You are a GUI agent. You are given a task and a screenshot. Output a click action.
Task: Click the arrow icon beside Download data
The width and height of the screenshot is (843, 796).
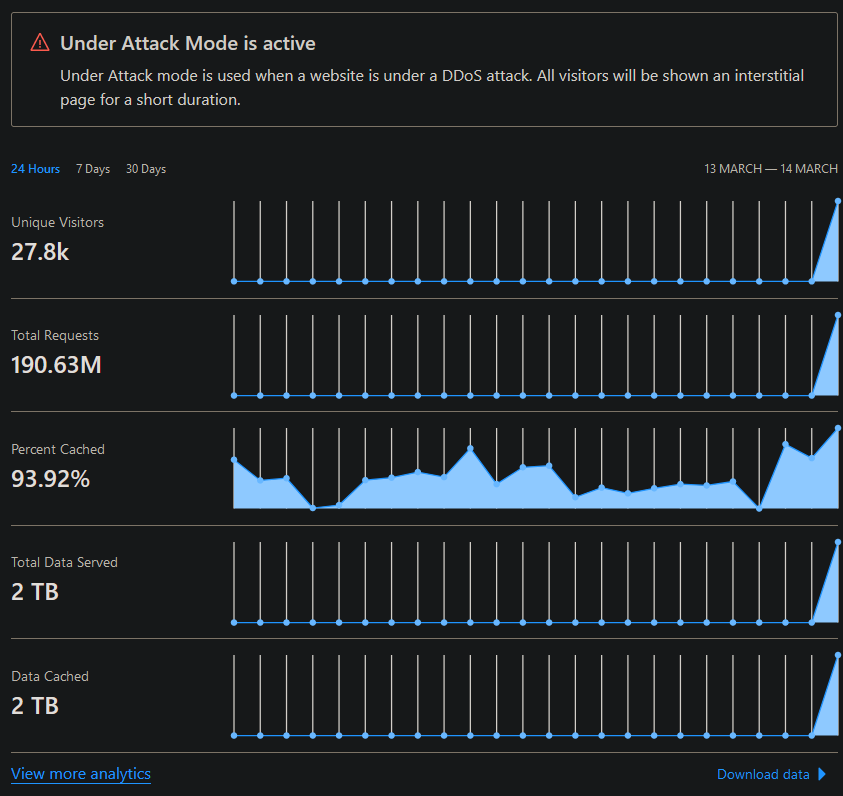click(x=823, y=774)
